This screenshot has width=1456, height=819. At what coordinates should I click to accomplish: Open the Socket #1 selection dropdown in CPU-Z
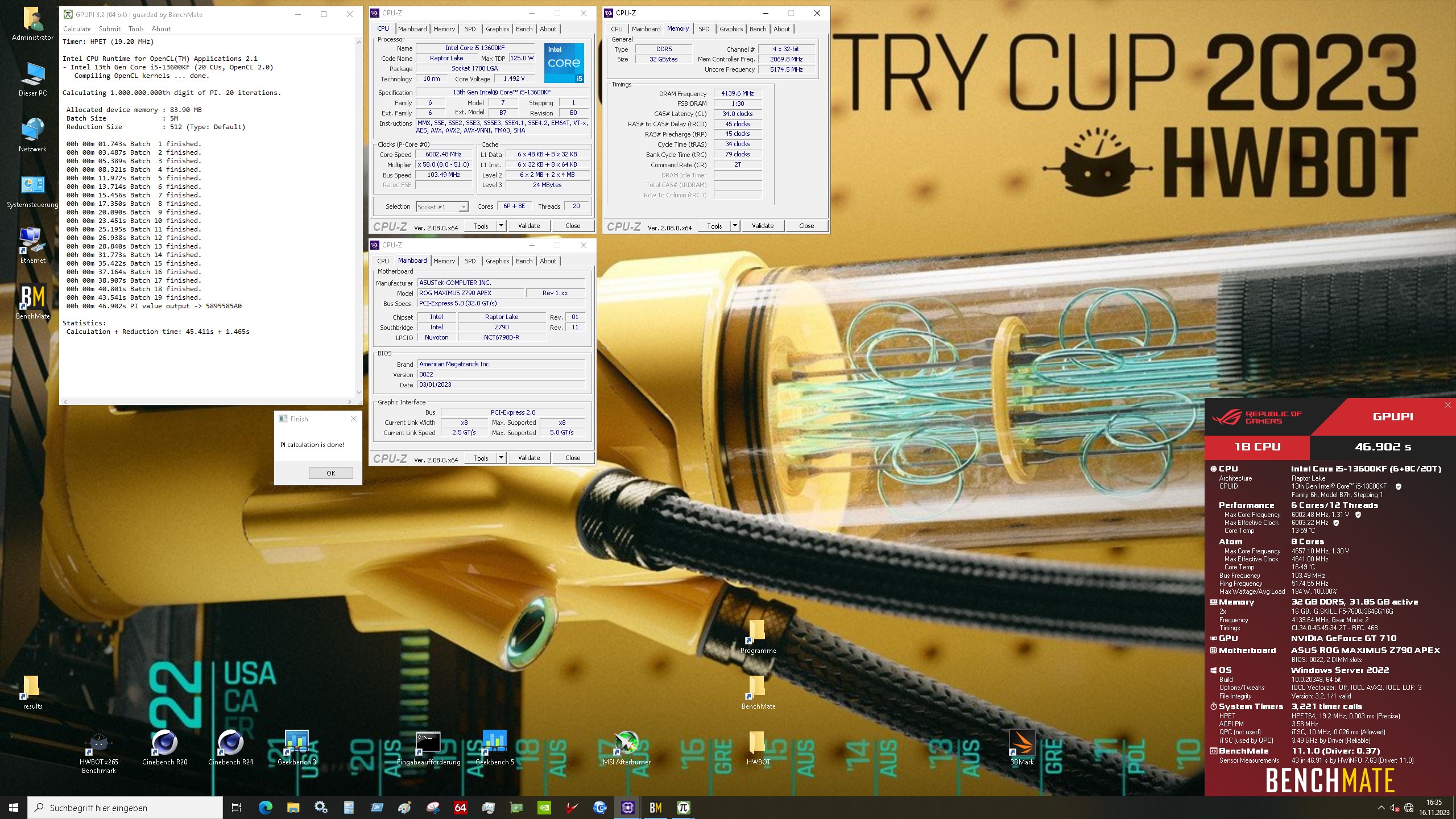point(442,207)
